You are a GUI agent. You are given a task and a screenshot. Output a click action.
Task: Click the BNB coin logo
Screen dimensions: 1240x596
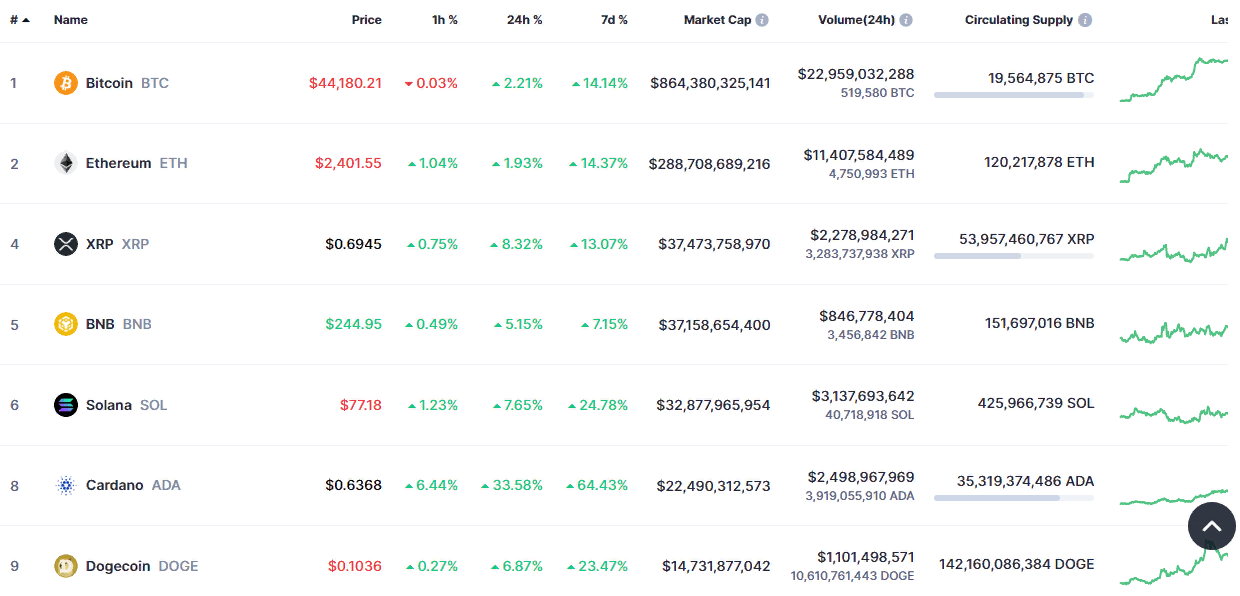click(66, 324)
